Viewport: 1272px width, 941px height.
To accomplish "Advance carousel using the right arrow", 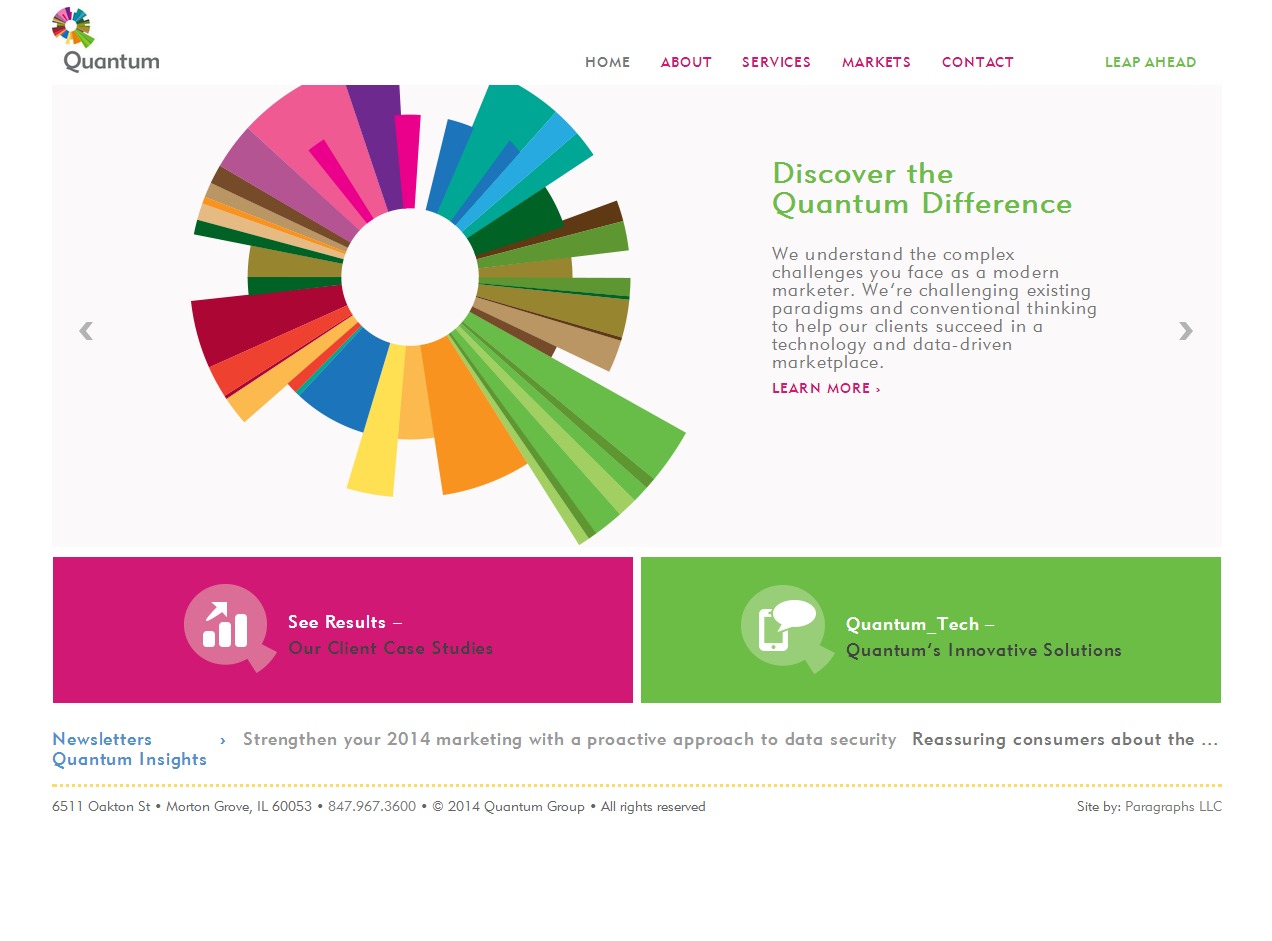I will (x=1185, y=331).
